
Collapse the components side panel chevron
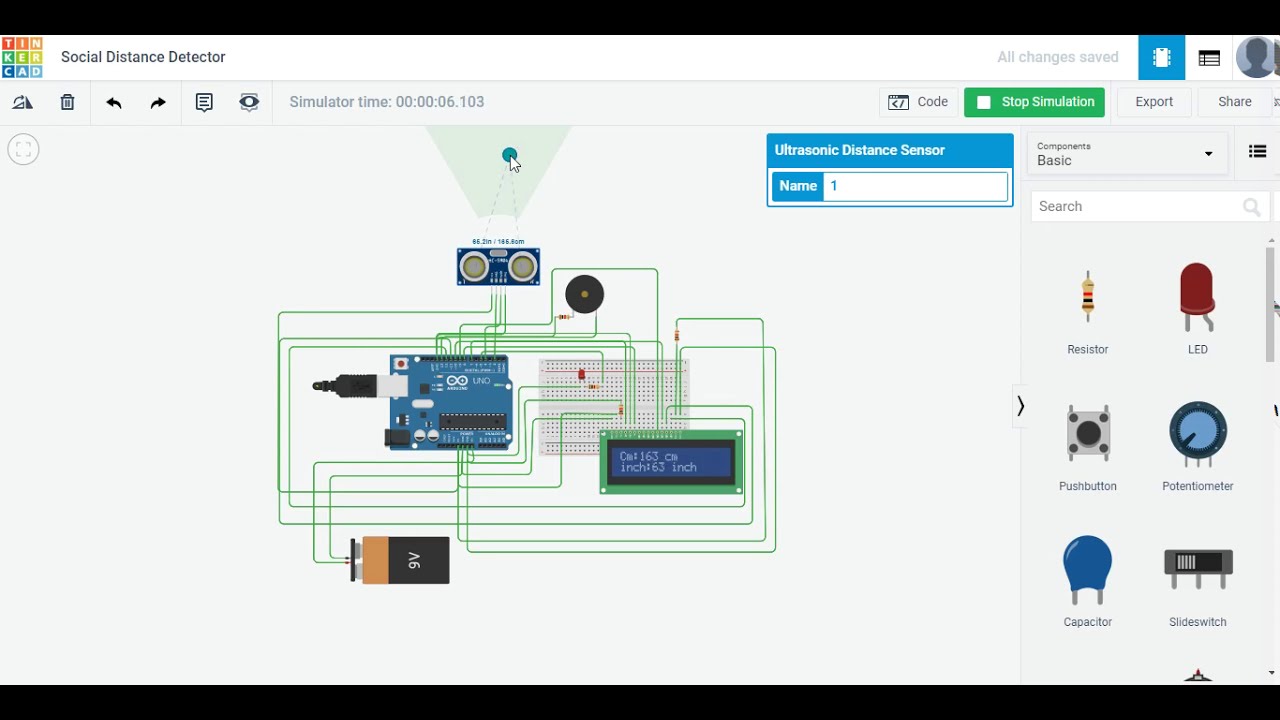pos(1020,406)
